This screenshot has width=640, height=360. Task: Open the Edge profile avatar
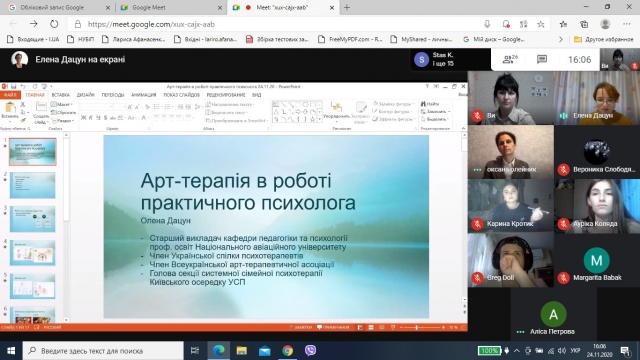point(605,24)
